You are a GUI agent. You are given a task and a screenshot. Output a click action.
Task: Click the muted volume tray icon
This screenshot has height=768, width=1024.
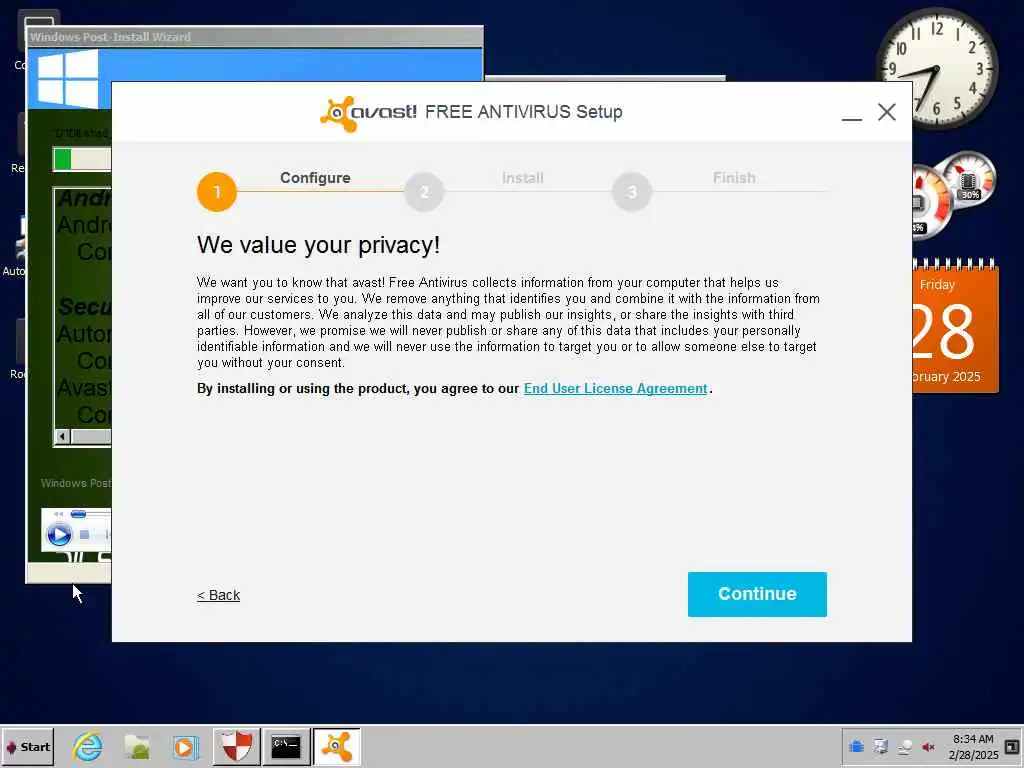[x=928, y=746]
